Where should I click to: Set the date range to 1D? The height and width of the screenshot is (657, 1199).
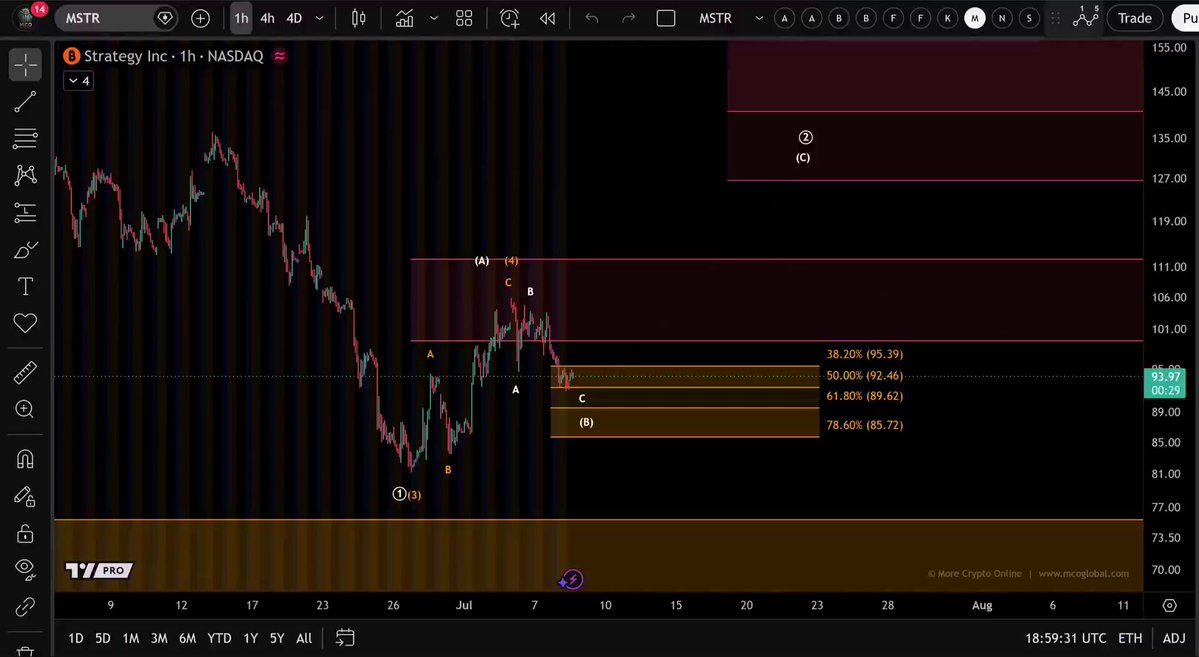pos(76,638)
